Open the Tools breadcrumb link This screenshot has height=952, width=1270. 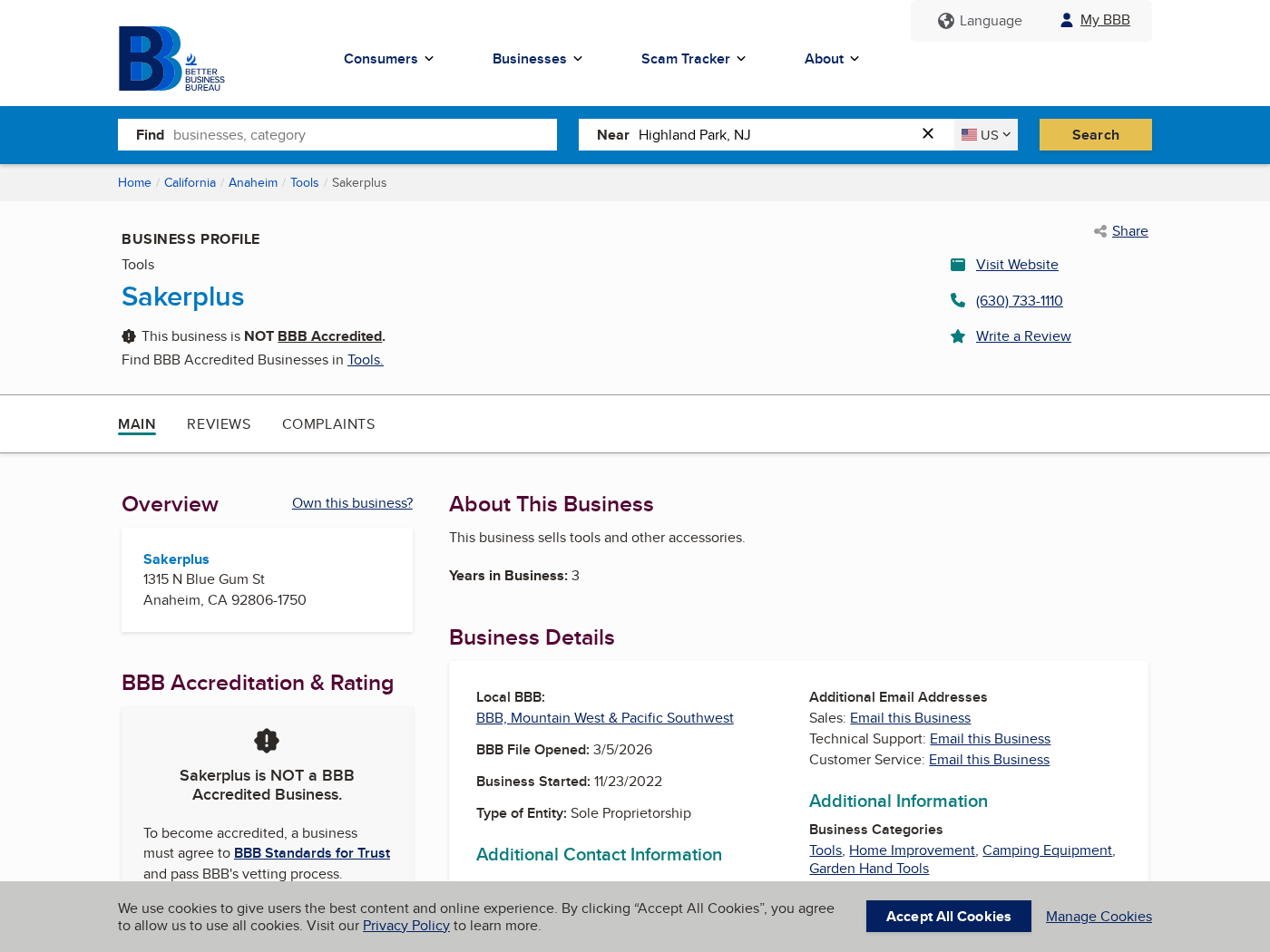(305, 183)
